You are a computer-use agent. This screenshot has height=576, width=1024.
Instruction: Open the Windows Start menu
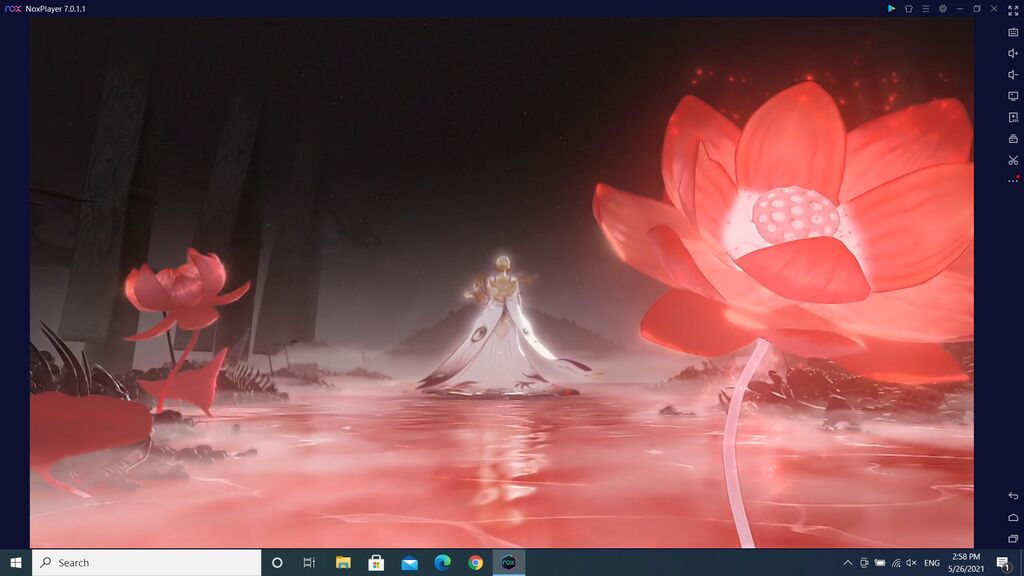click(16, 562)
